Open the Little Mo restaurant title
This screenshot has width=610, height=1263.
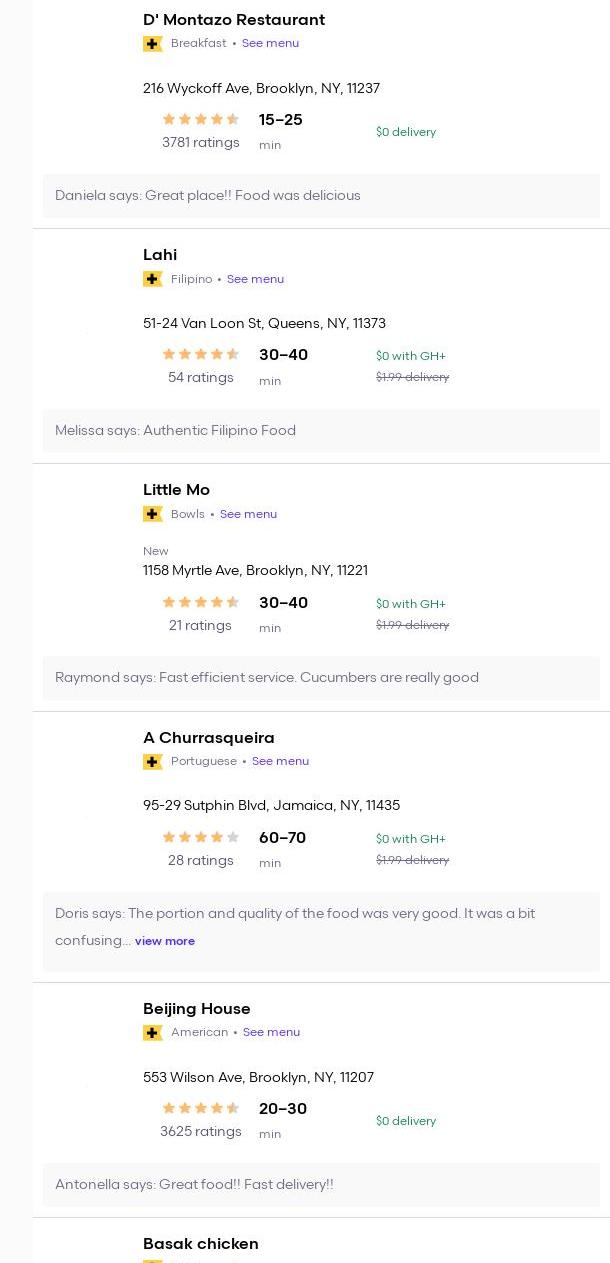[176, 490]
